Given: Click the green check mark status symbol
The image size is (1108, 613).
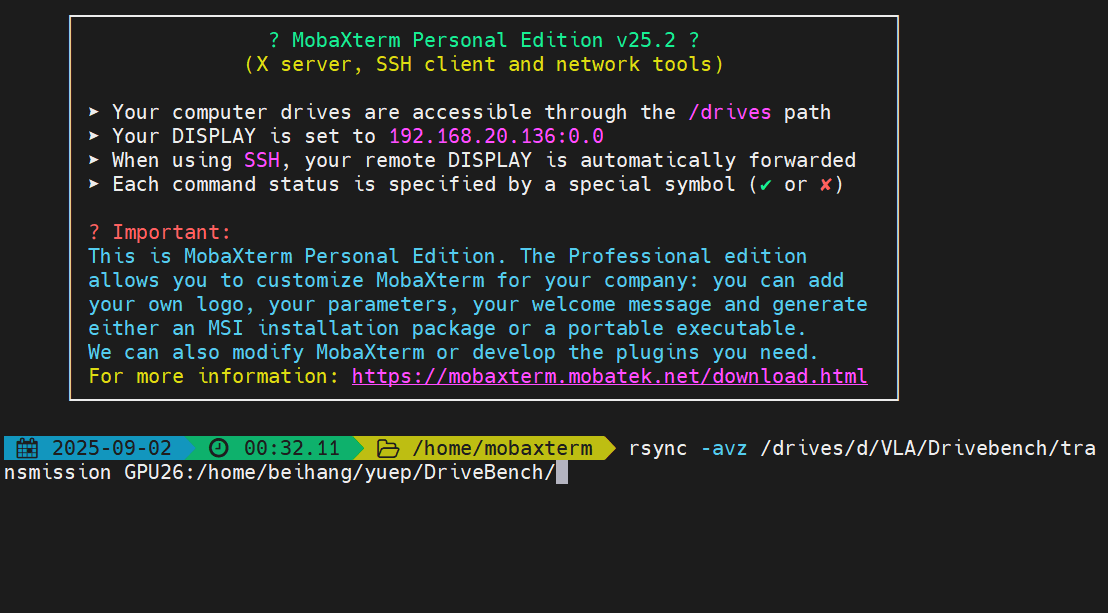Looking at the screenshot, I should 766,185.
